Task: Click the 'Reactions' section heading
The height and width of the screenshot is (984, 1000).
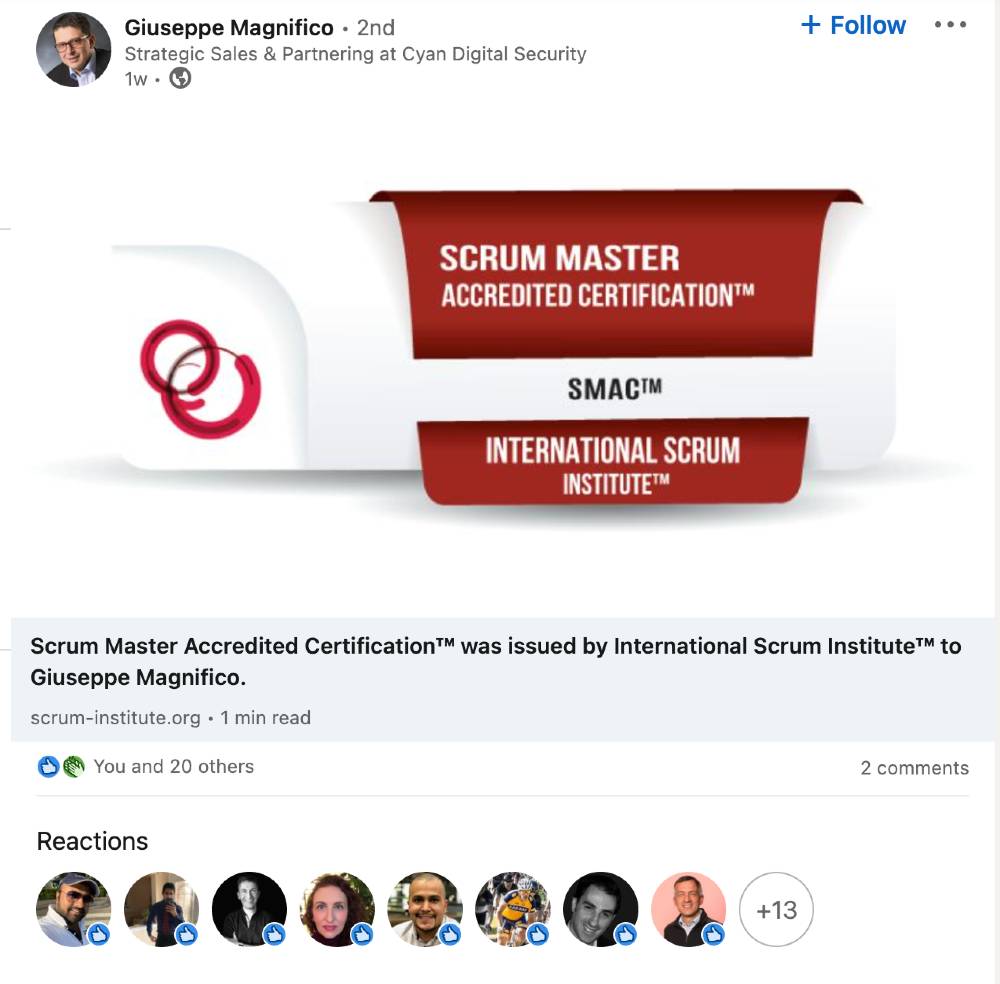Action: tap(92, 841)
